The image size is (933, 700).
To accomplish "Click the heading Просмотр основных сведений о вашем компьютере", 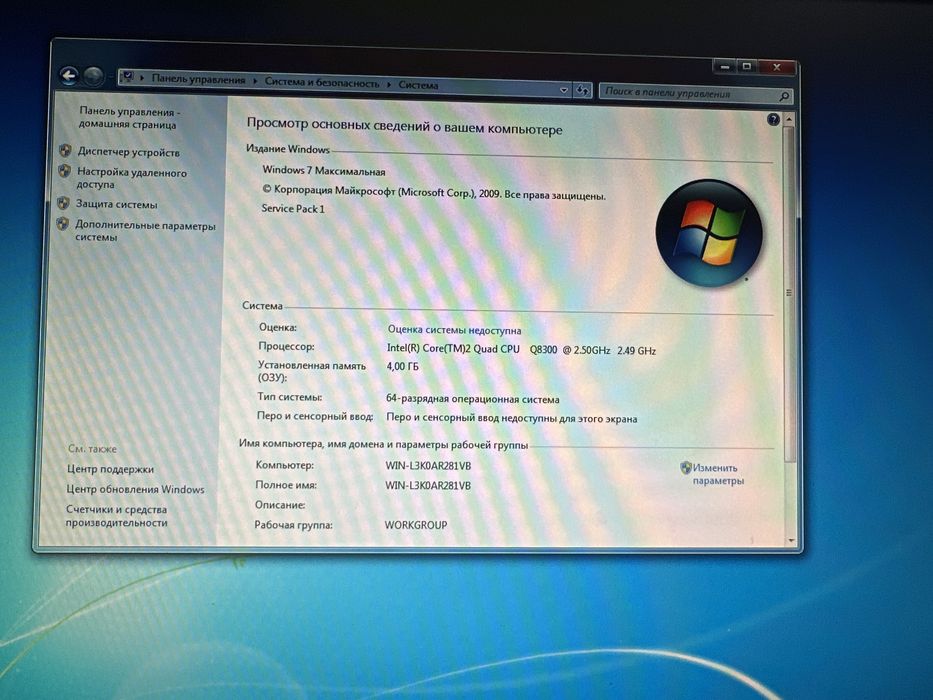I will 404,126.
